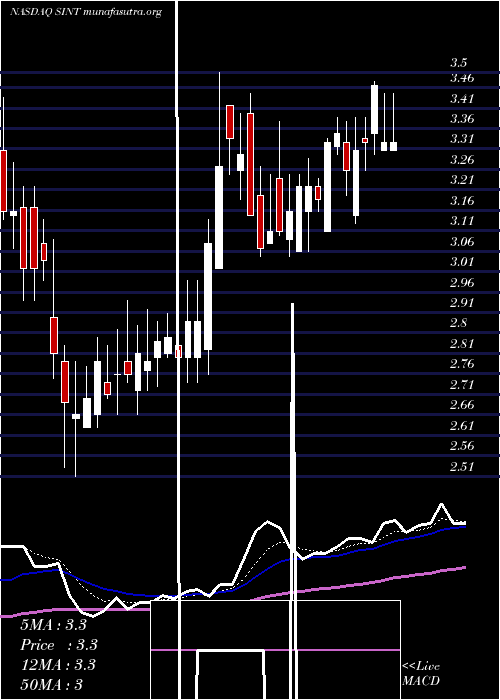This screenshot has width=500, height=700.
Task: Click the 3.41 price axis label
Action: point(462,99)
